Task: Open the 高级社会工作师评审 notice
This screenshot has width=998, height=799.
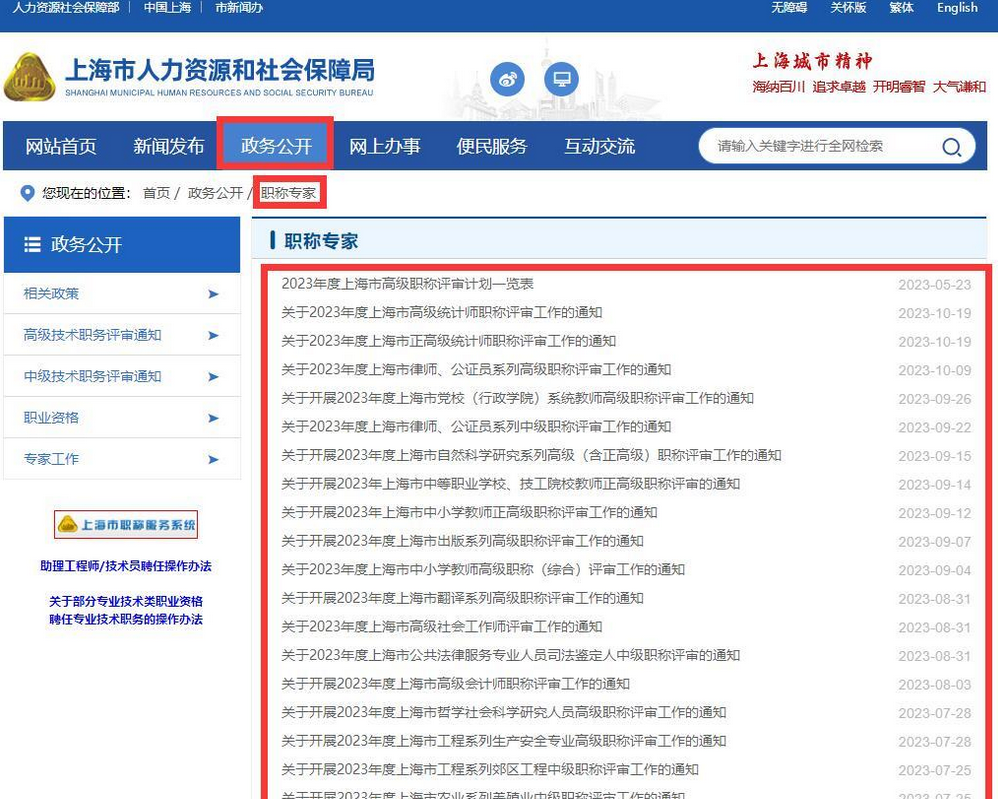Action: pyautogui.click(x=442, y=626)
